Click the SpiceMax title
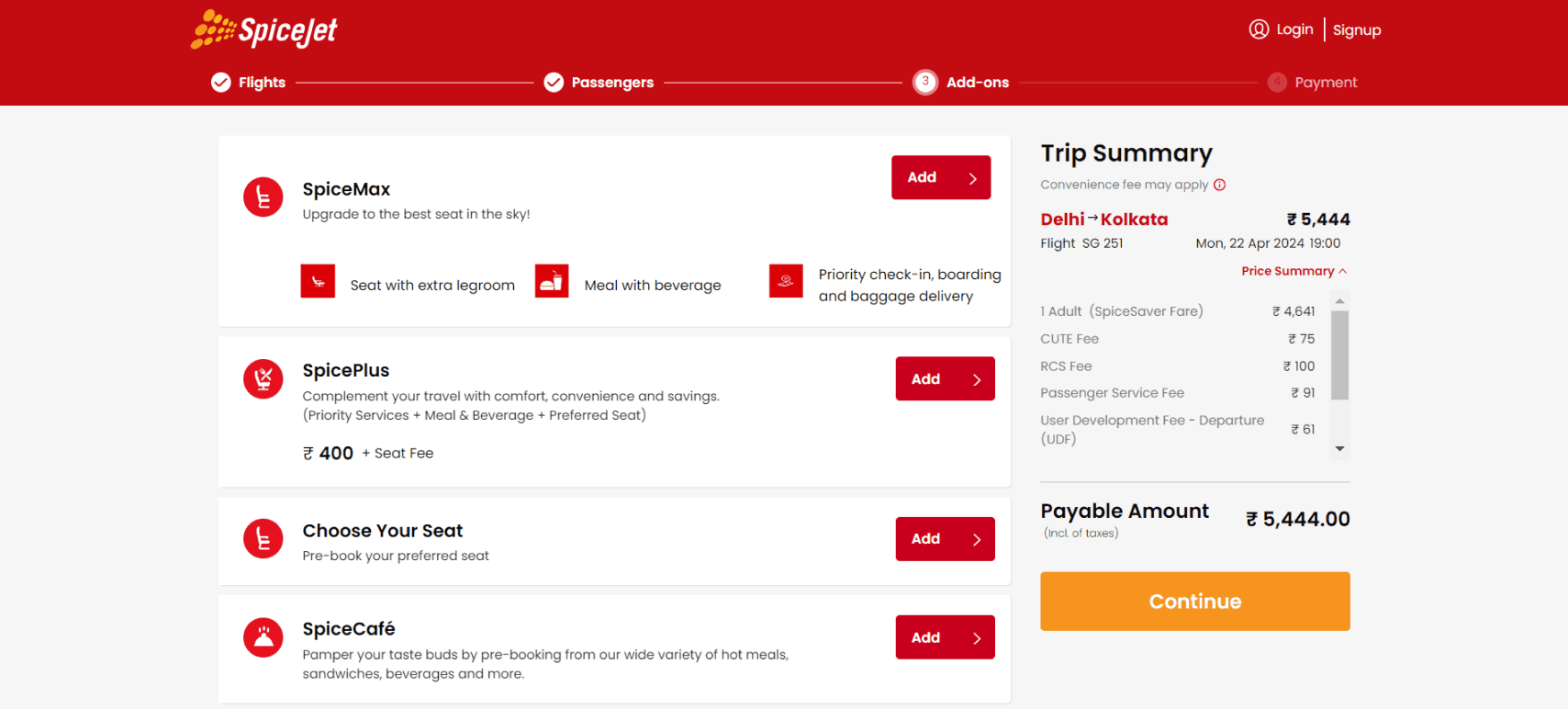 tap(346, 189)
